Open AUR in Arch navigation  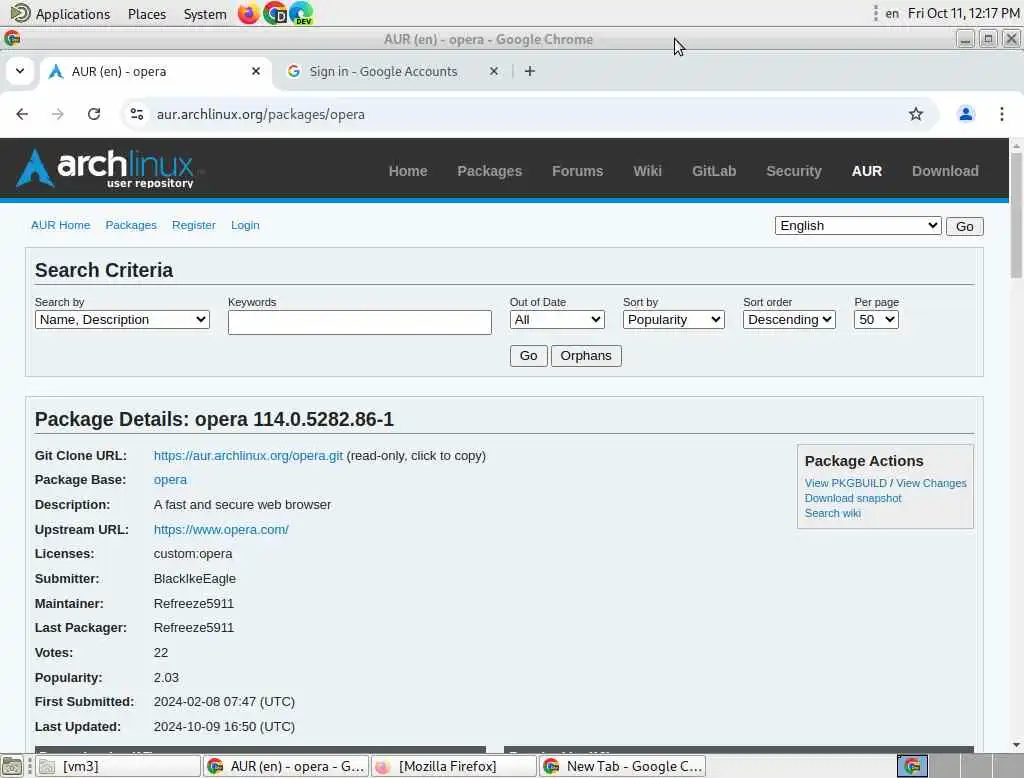point(867,171)
